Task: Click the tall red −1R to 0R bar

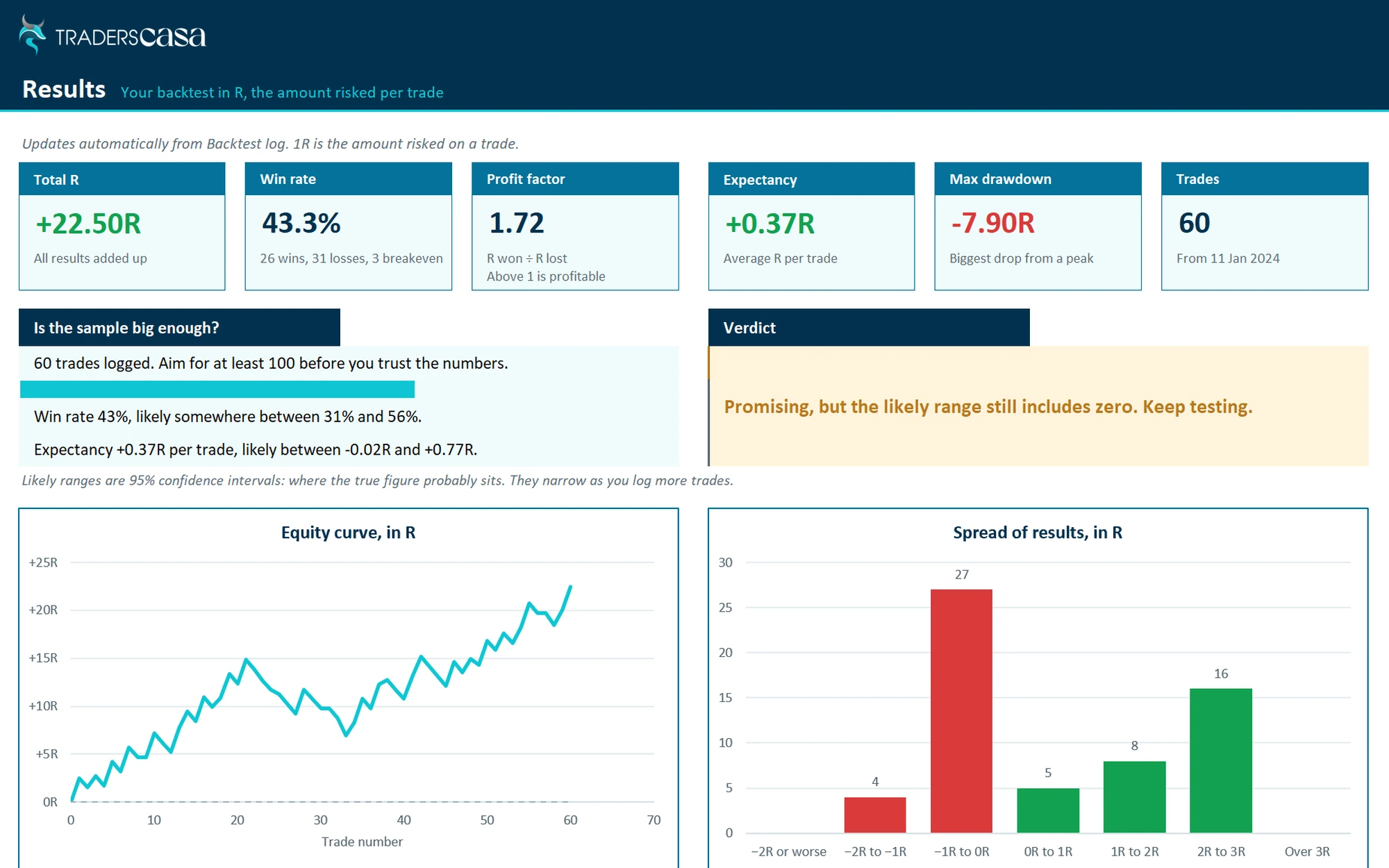Action: (x=962, y=711)
